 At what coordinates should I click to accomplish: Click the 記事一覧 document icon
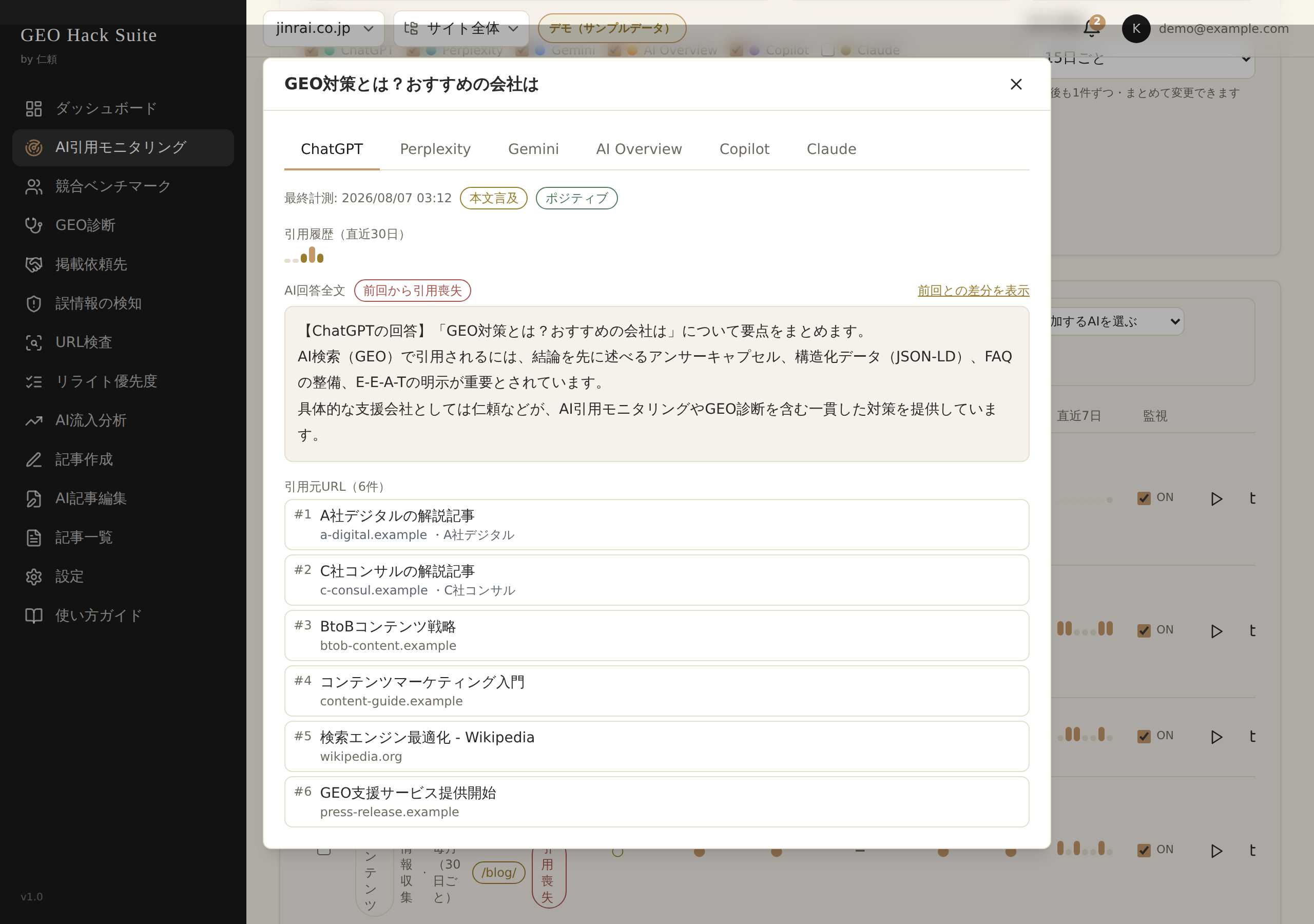[34, 537]
